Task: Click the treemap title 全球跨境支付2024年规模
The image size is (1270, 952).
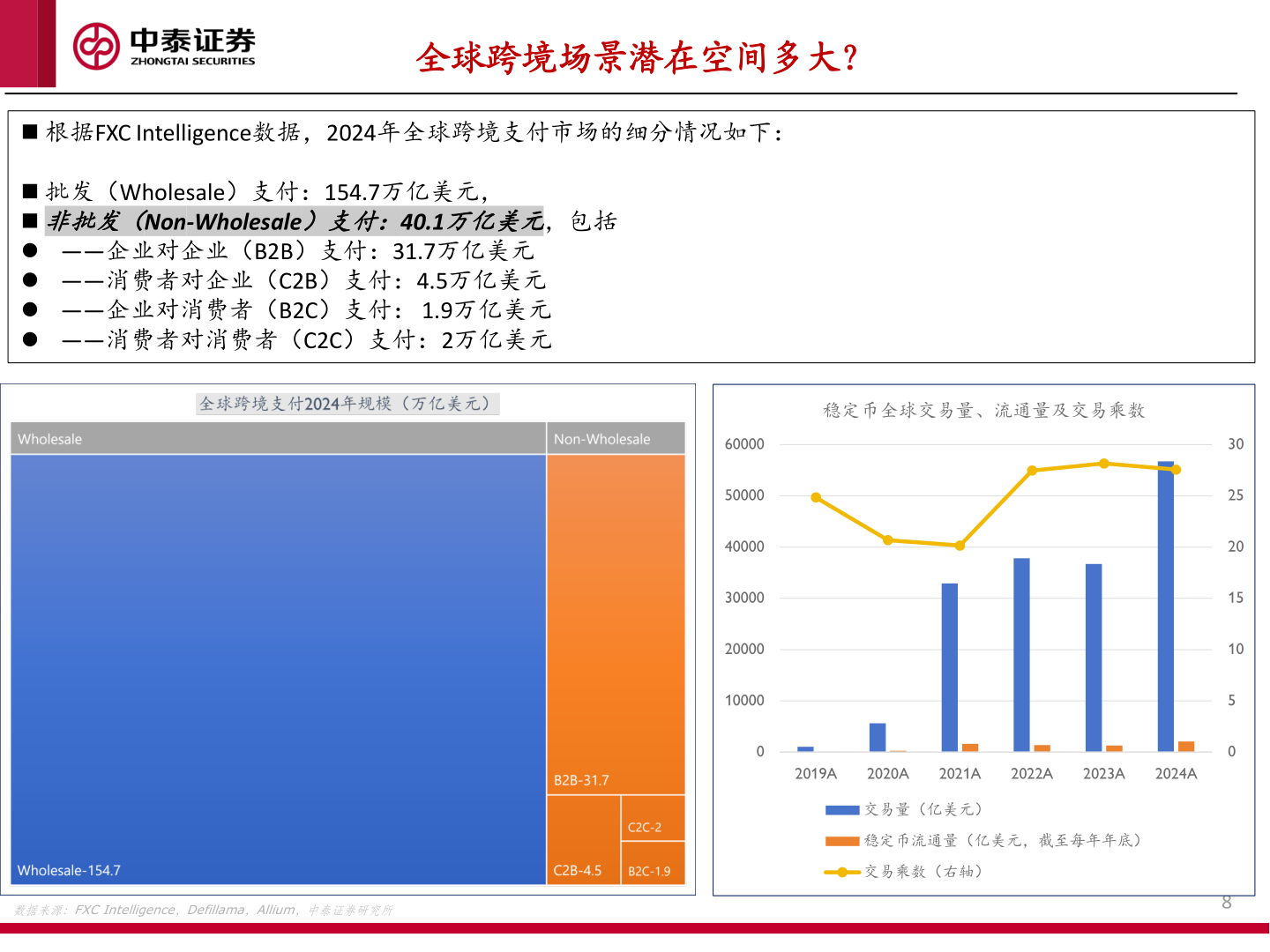Action: click(347, 404)
